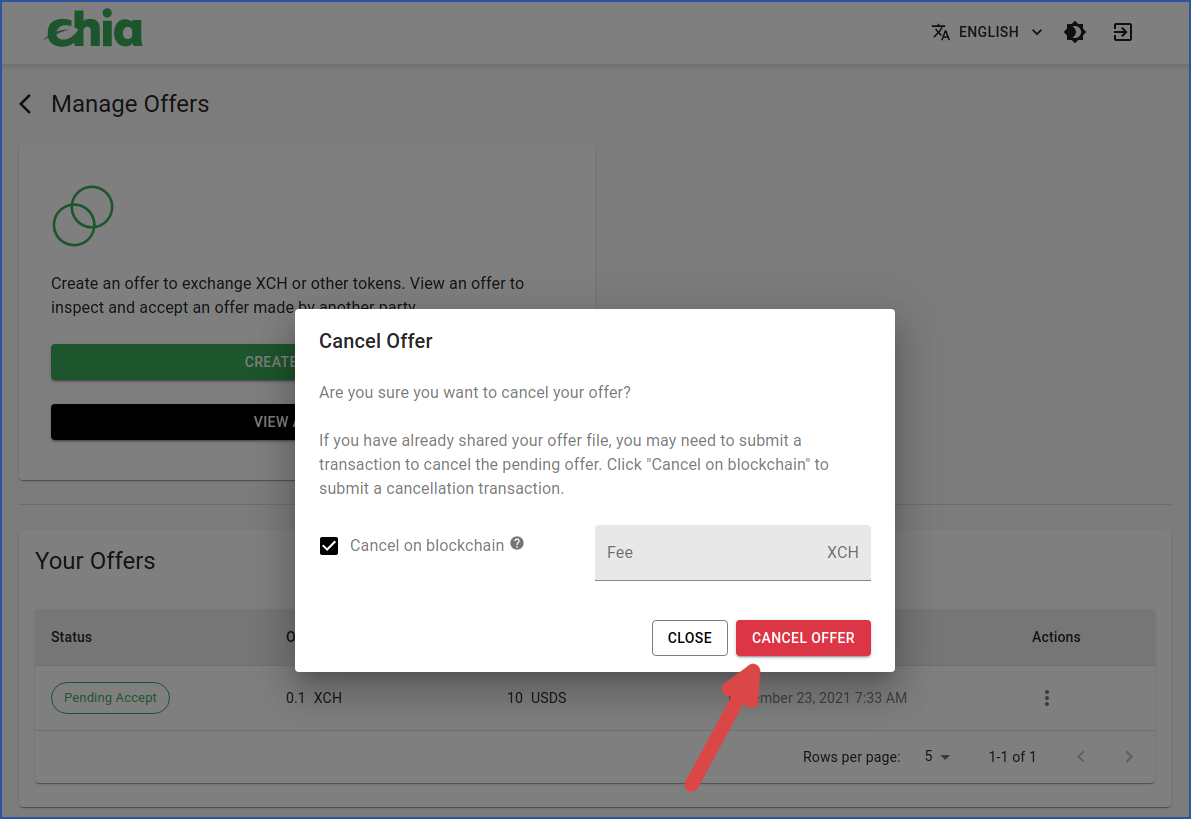Open actions menu for the Pending Accept offer
1191x819 pixels.
[1047, 698]
